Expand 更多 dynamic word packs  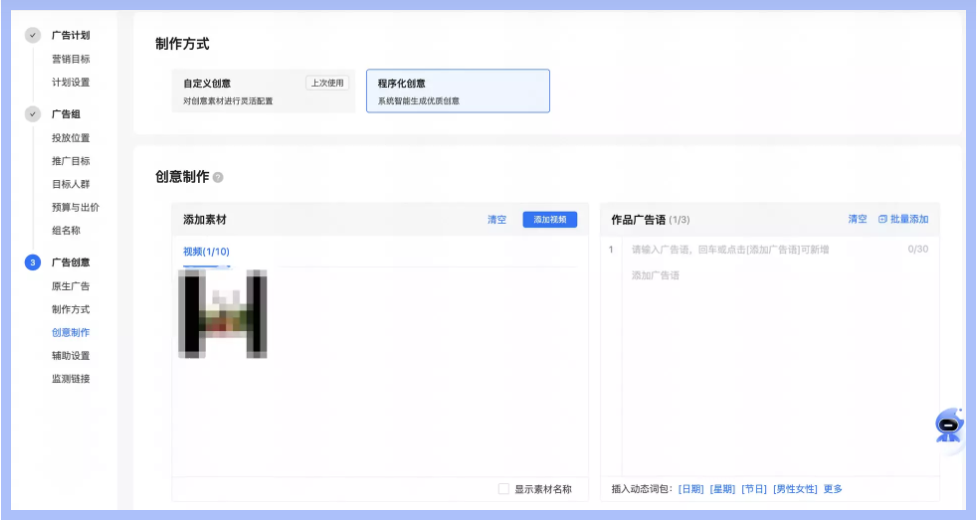tap(833, 489)
